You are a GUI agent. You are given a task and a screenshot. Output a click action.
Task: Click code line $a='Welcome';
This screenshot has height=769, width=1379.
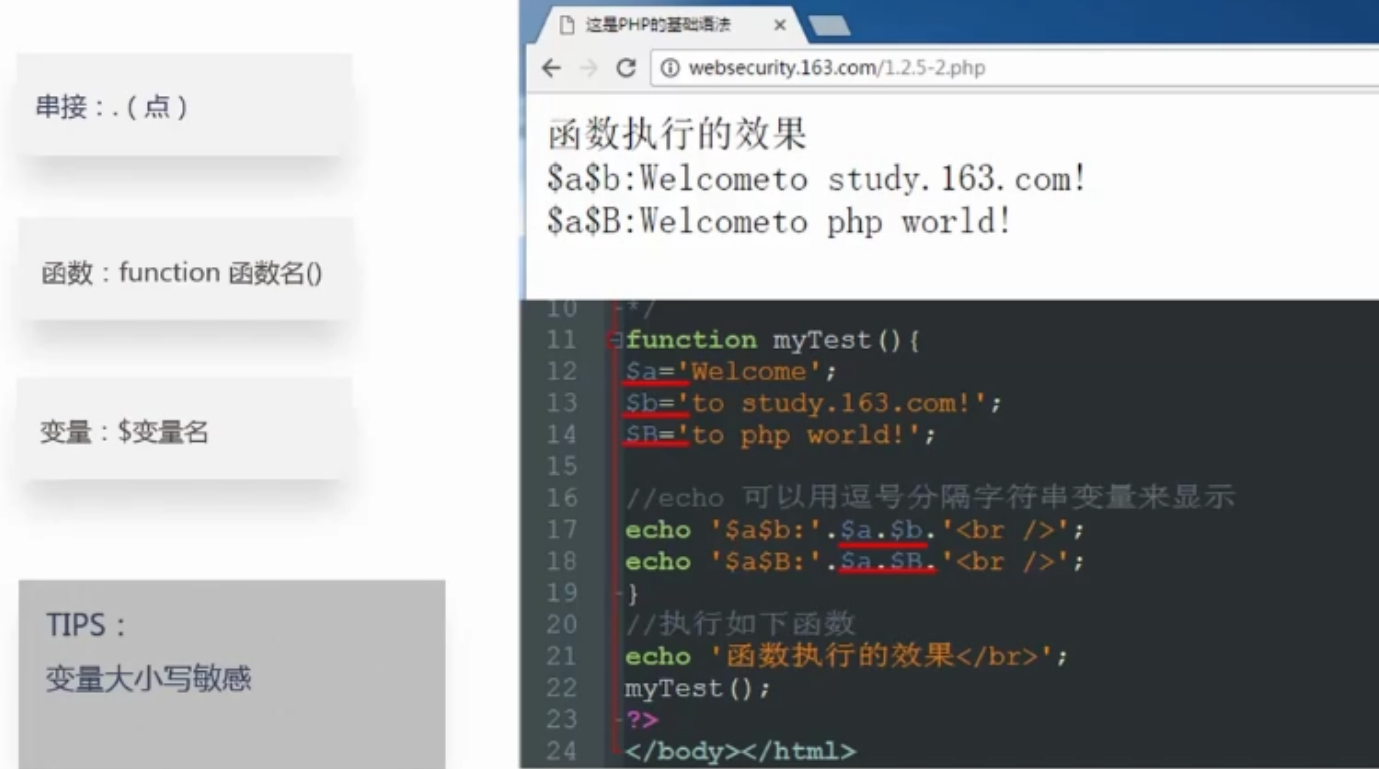(731, 371)
